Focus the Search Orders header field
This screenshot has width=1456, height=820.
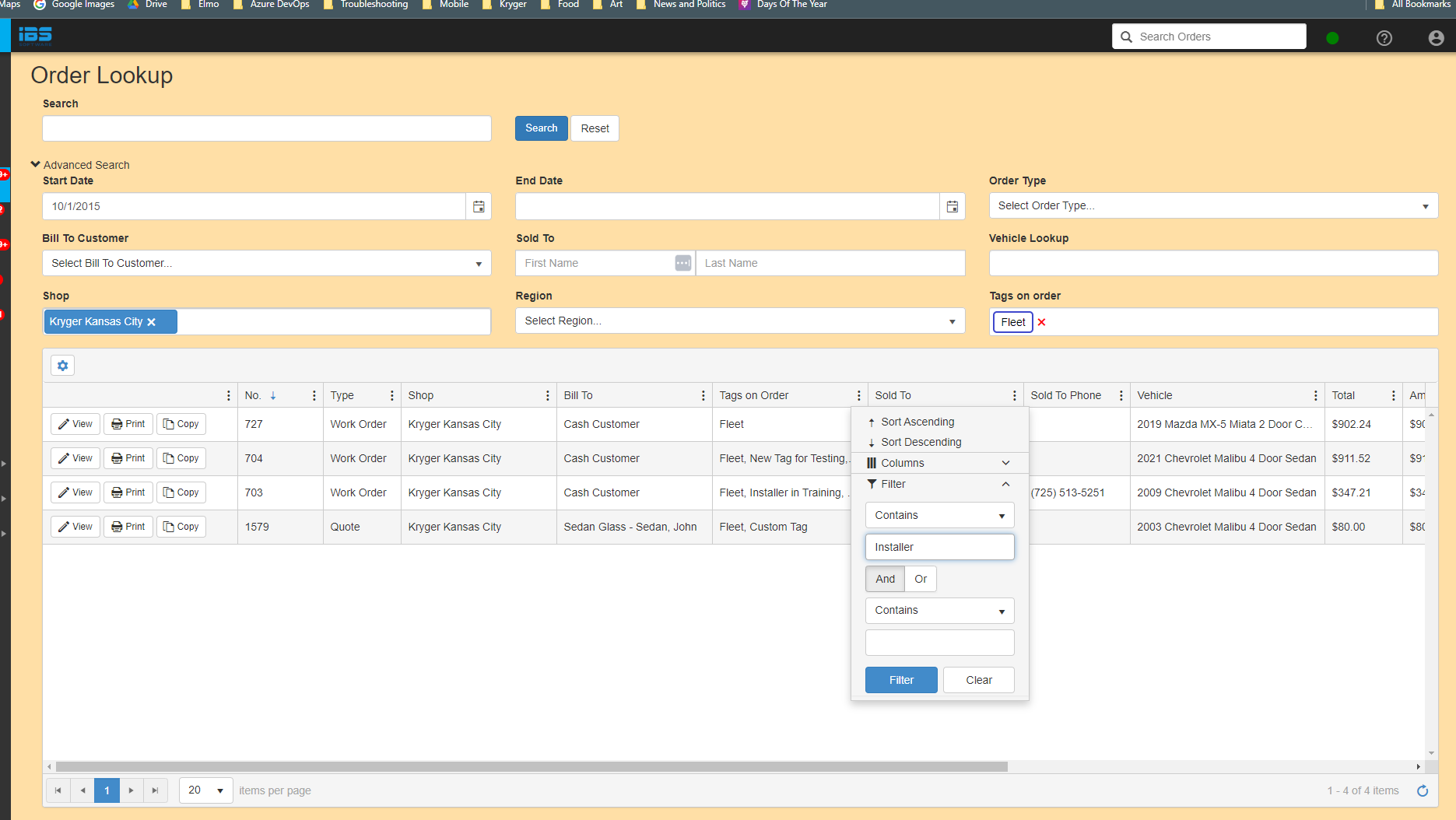[x=1209, y=37]
